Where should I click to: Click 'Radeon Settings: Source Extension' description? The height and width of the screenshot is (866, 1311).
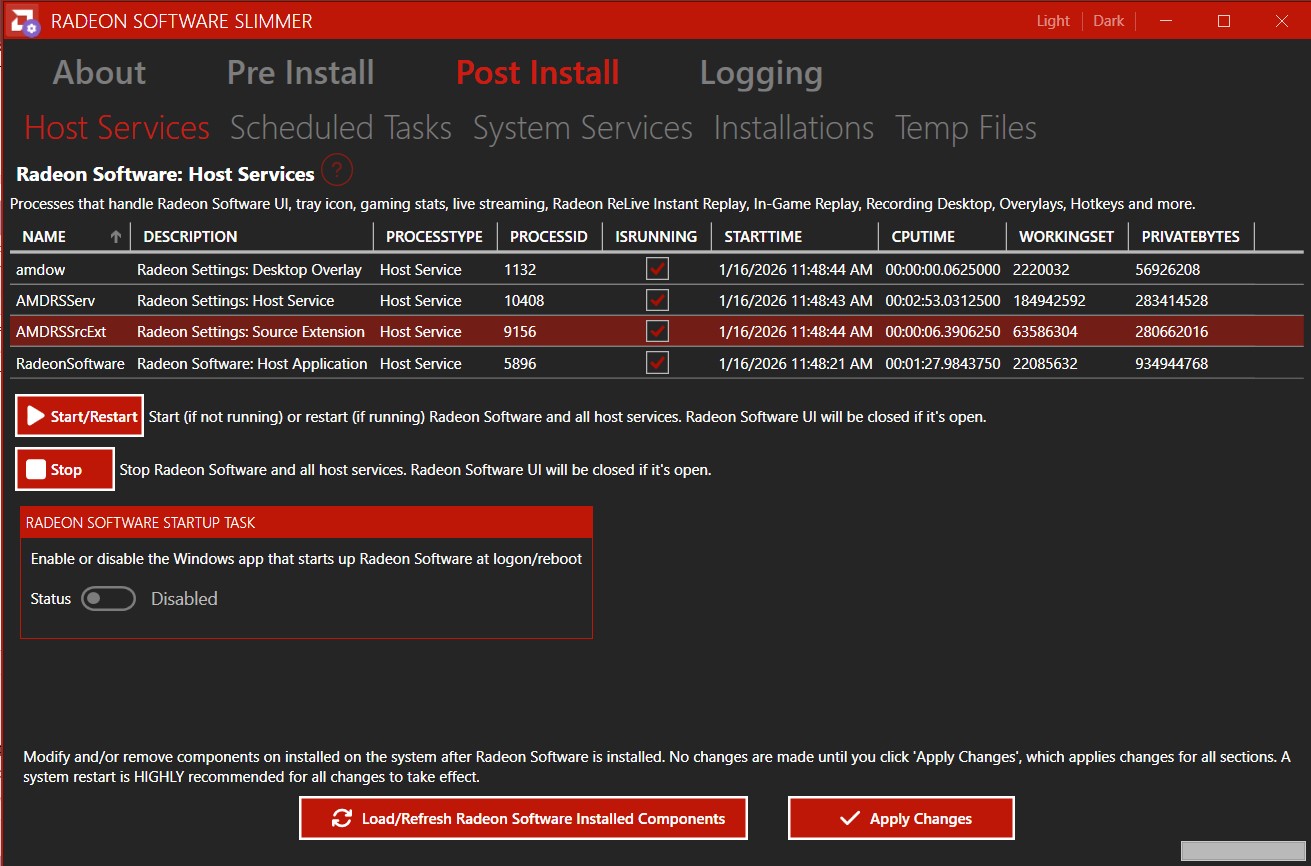[x=251, y=332]
